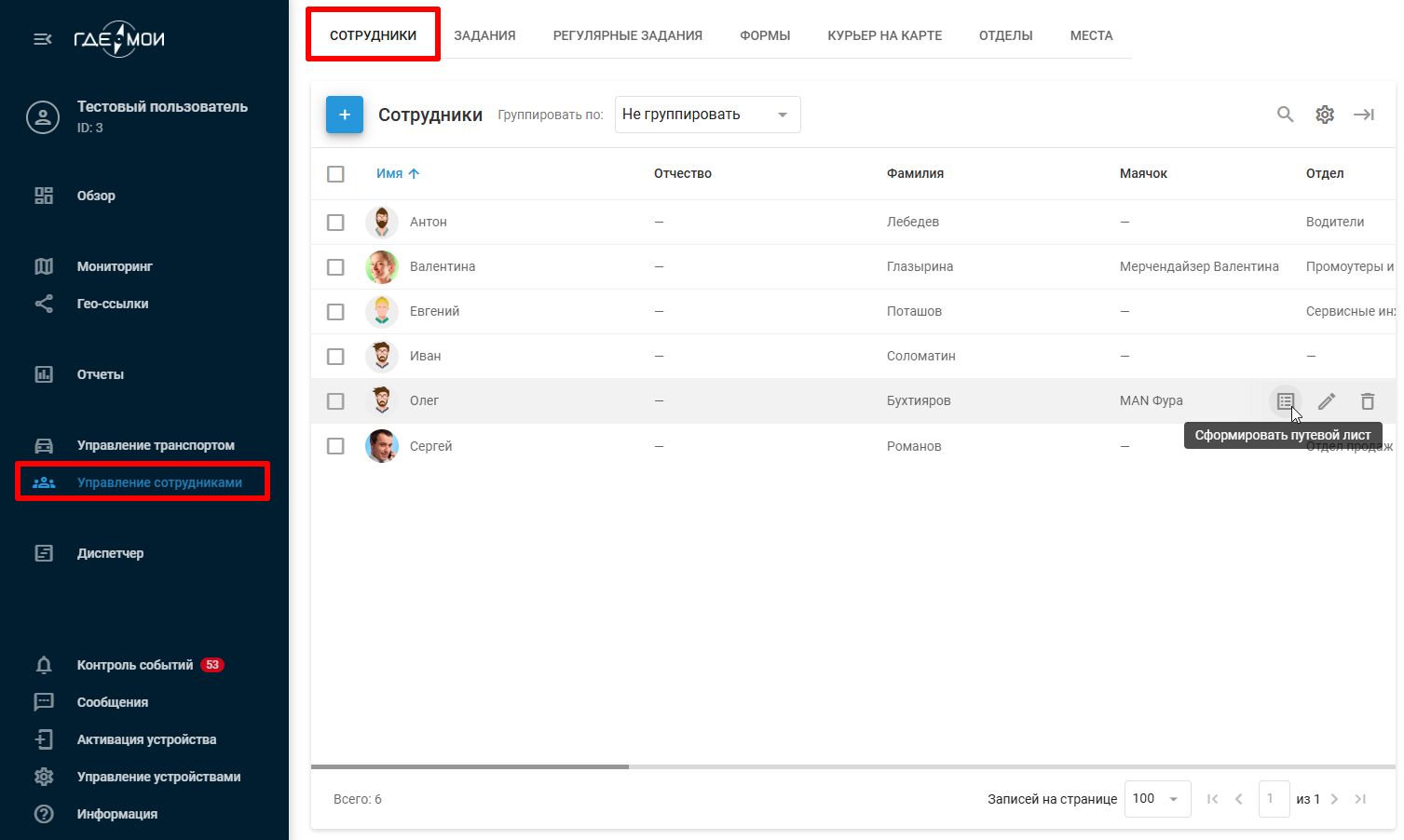
Task: Open the employee table search magnifier
Action: (1285, 115)
